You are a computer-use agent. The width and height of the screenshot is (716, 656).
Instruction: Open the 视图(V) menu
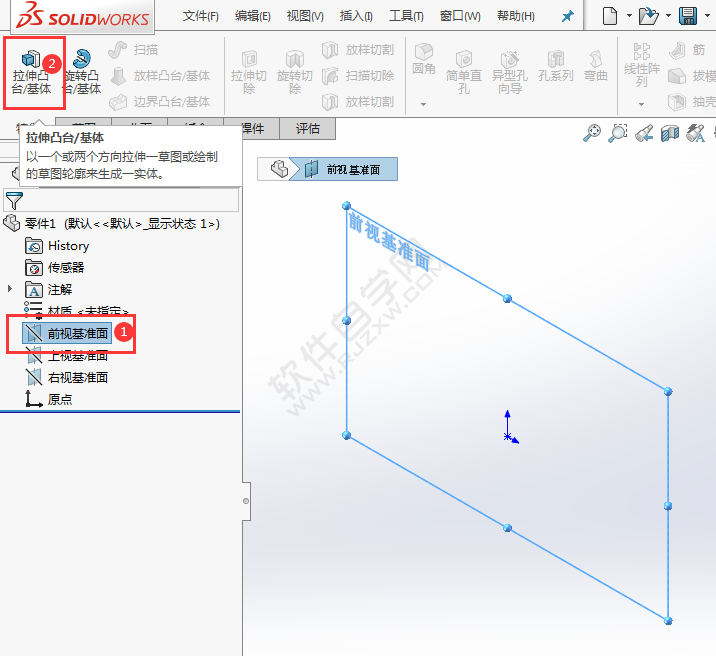coord(305,16)
